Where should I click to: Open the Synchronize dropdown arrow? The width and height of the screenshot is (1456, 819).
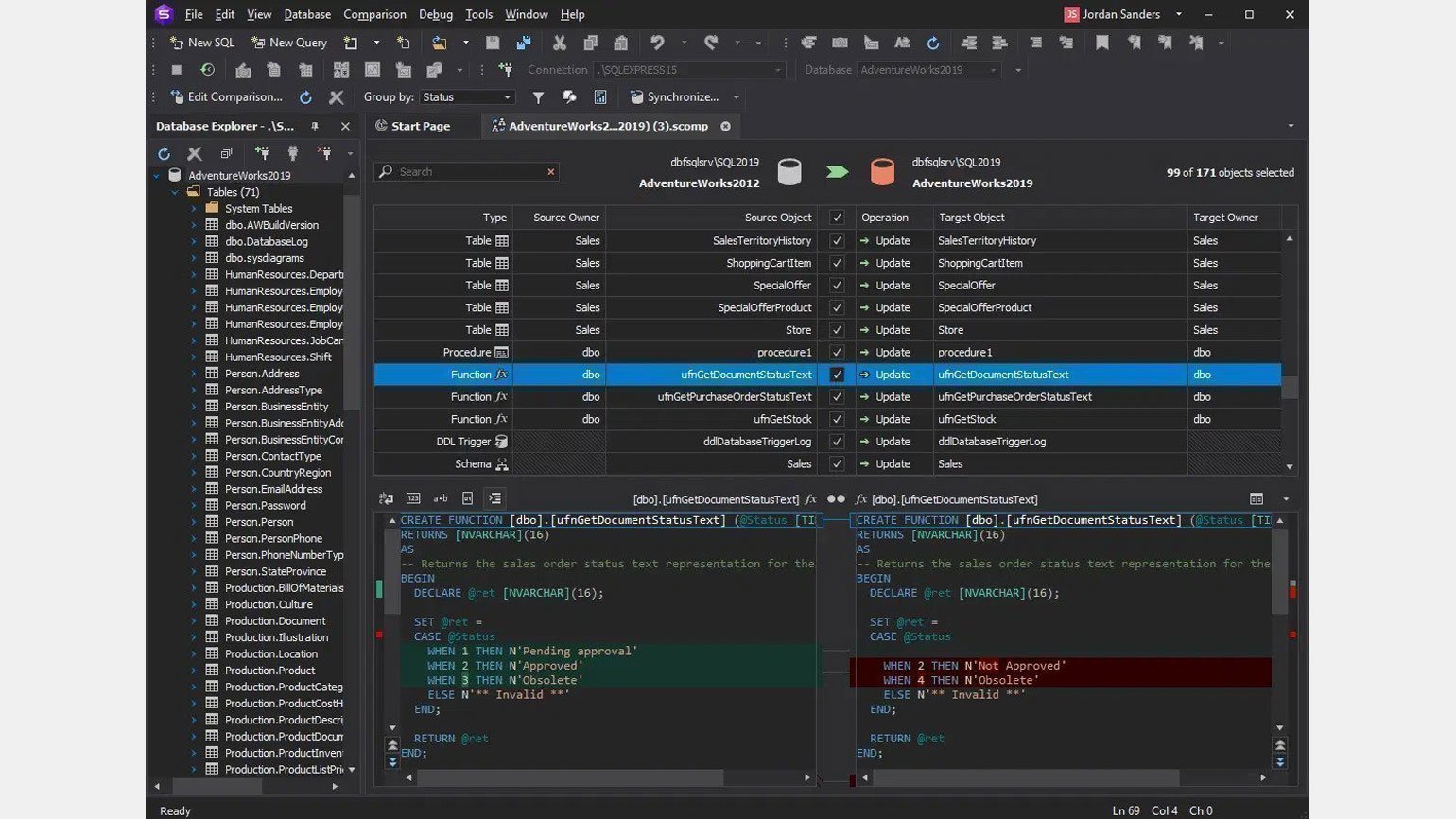tap(736, 97)
